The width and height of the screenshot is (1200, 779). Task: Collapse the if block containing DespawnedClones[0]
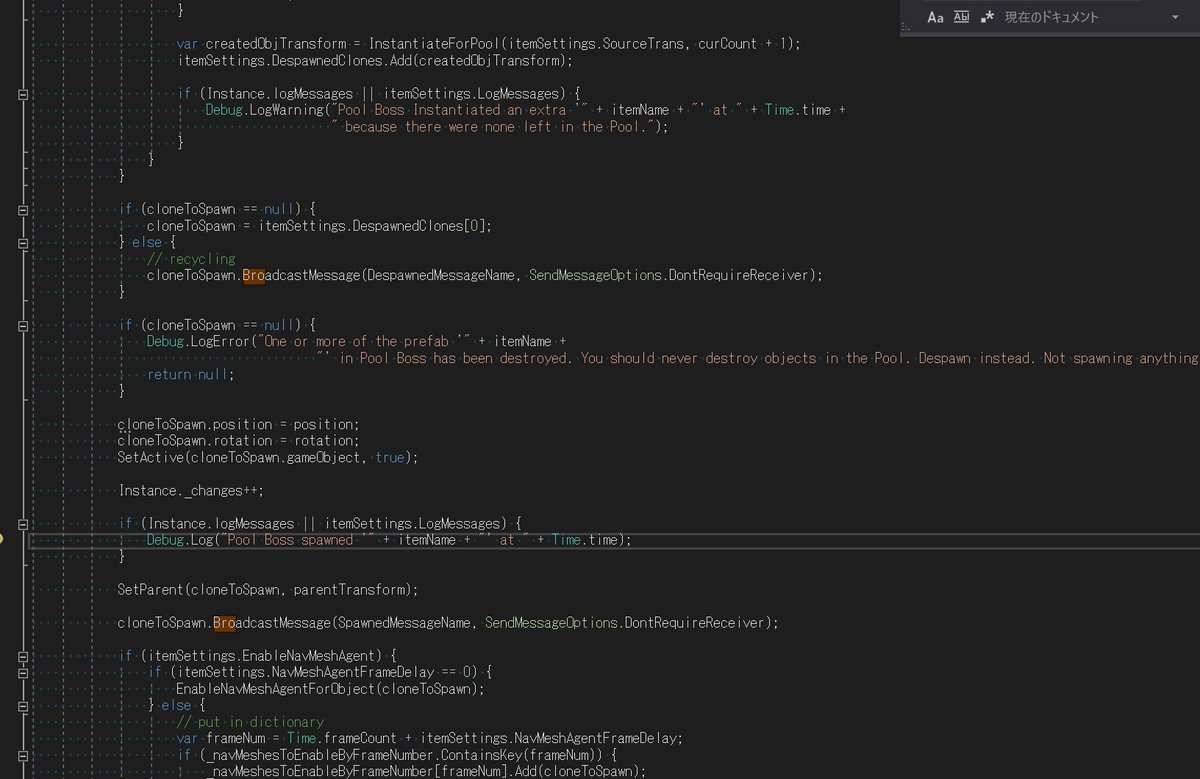23,209
